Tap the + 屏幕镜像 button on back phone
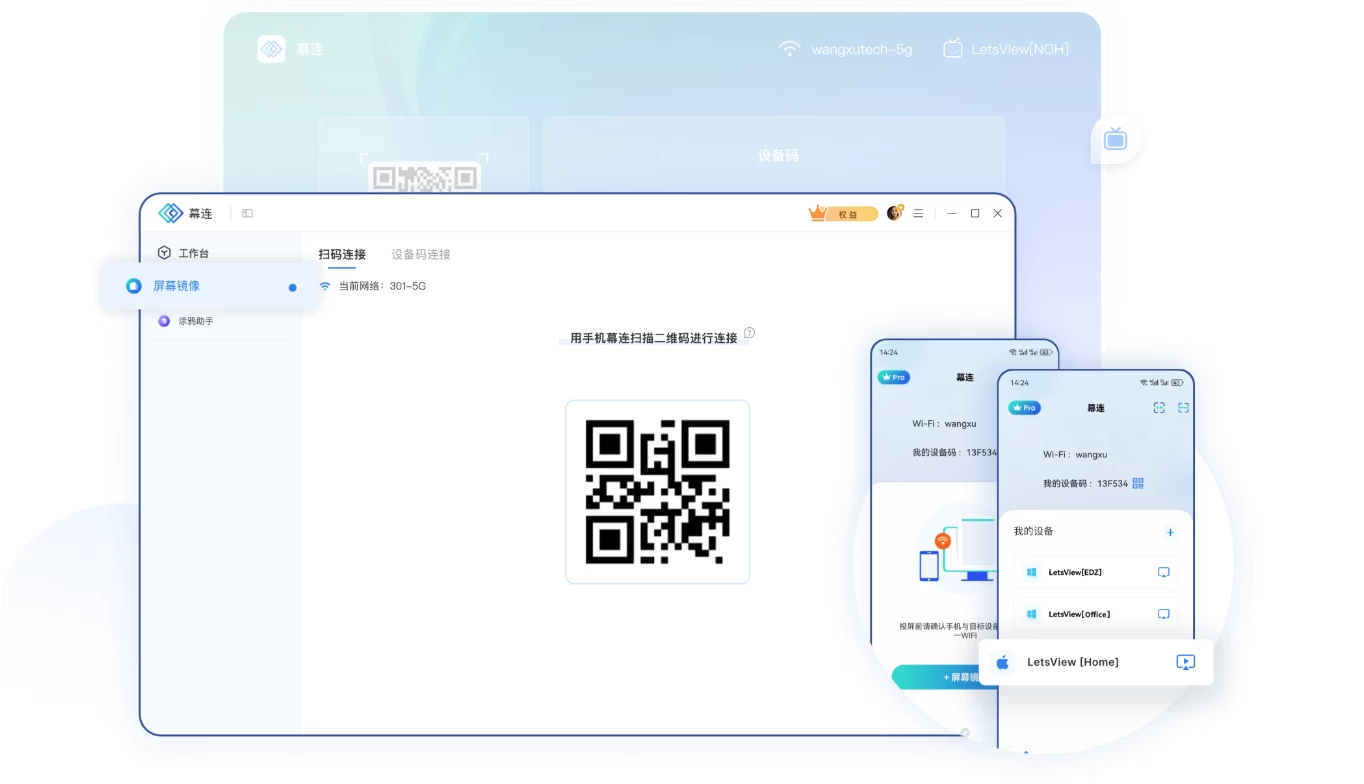The image size is (1364, 784). tap(945, 677)
